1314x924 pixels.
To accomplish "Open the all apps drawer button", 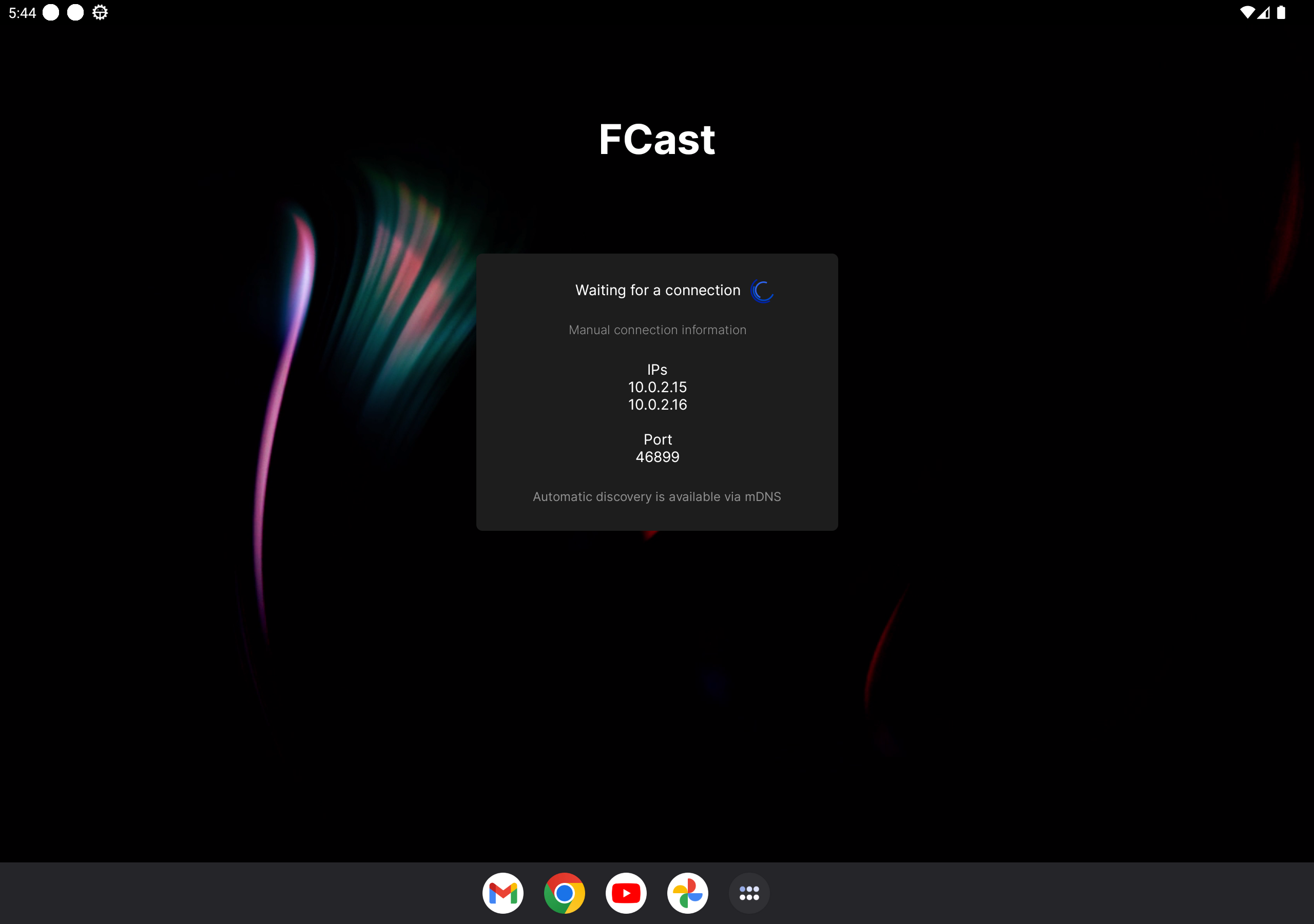I will pyautogui.click(x=748, y=893).
